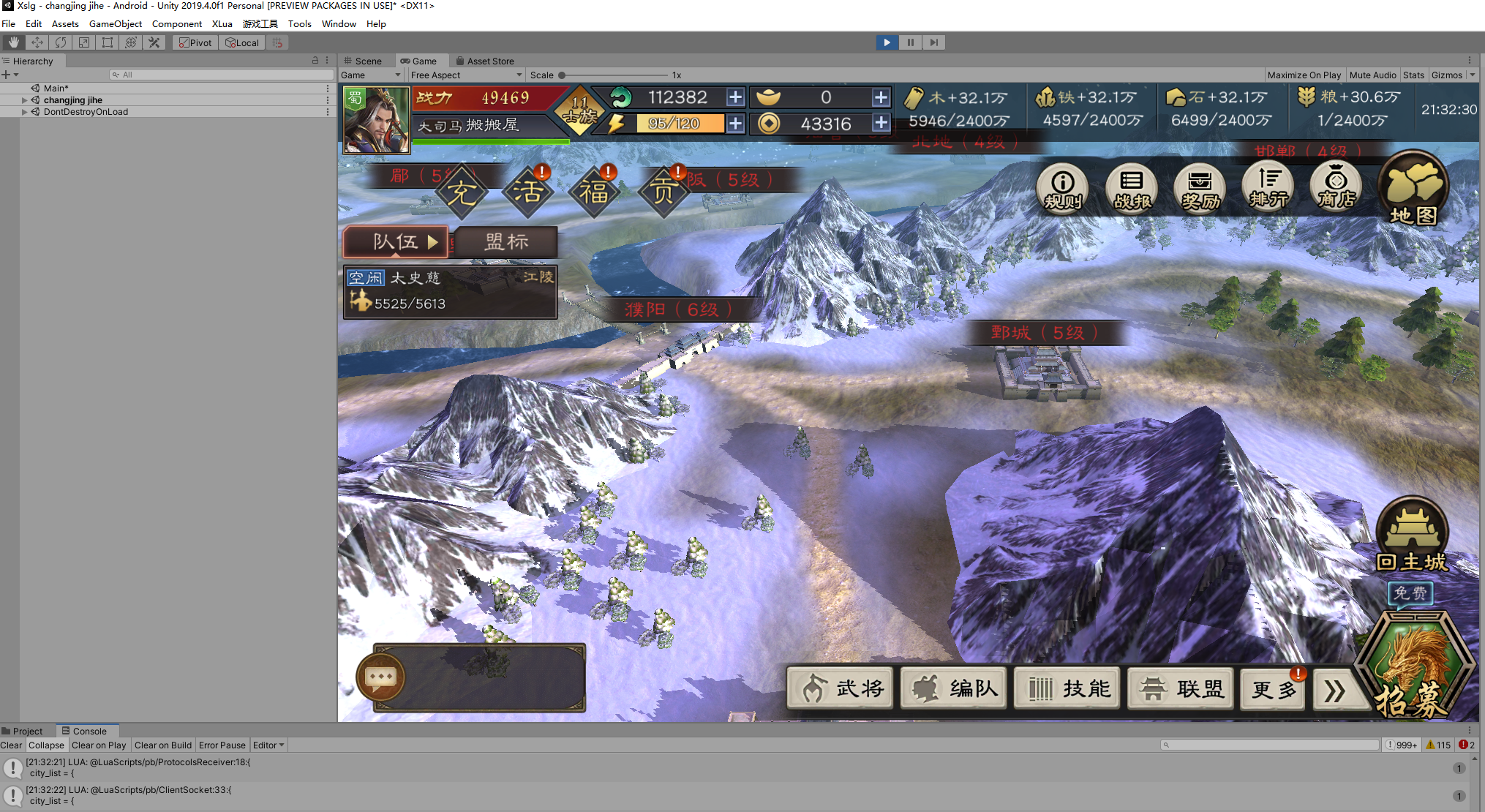Toggle Error Pause in Console
This screenshot has width=1485, height=812.
[222, 745]
